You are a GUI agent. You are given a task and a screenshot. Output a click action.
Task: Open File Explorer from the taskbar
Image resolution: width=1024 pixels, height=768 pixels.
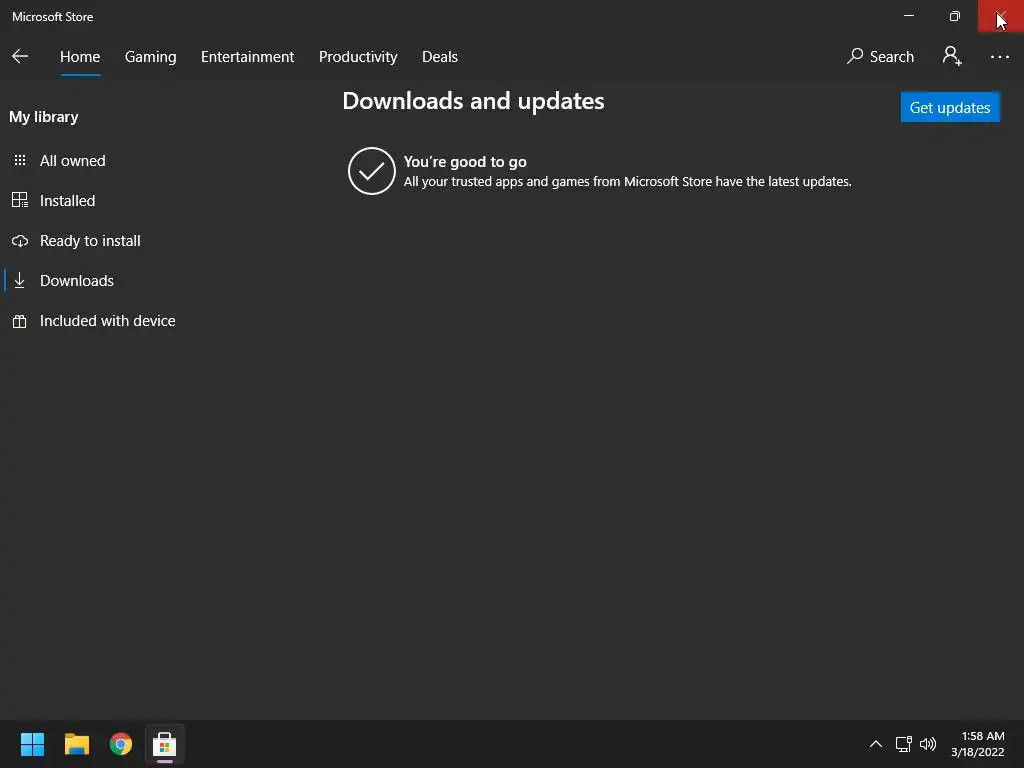tap(76, 744)
